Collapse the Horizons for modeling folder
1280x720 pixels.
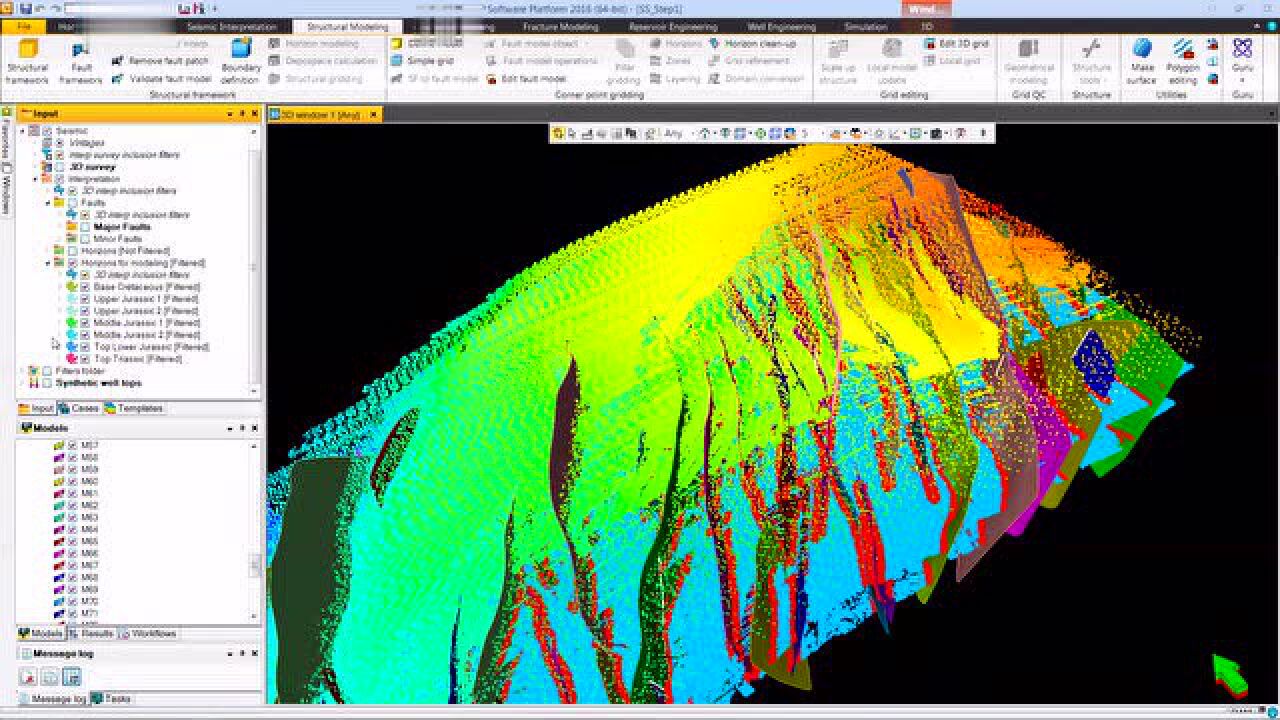point(48,263)
